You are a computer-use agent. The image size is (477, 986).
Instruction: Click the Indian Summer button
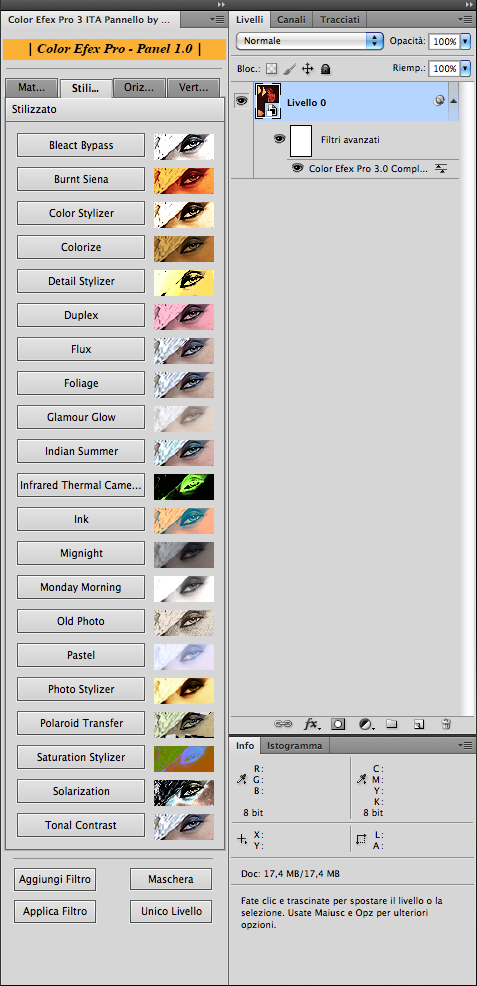pos(81,451)
